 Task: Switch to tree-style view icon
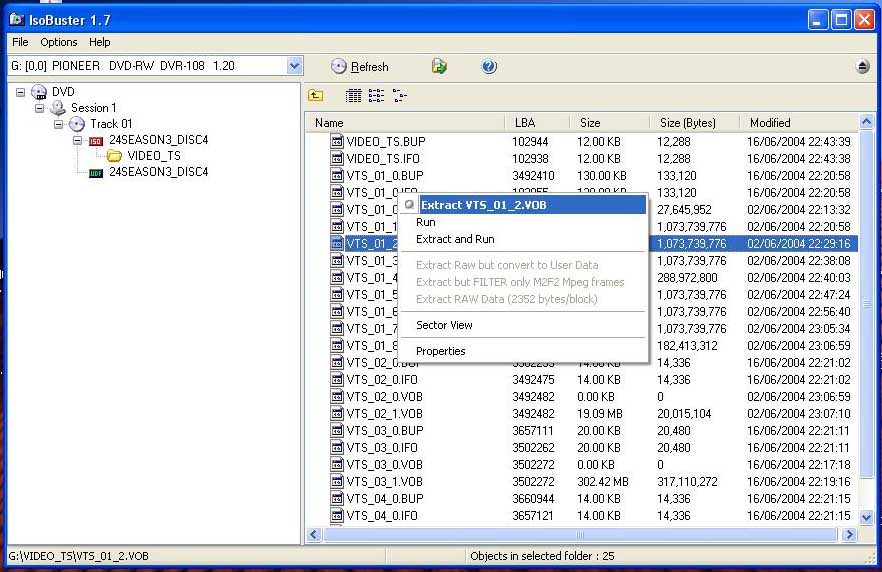[399, 96]
